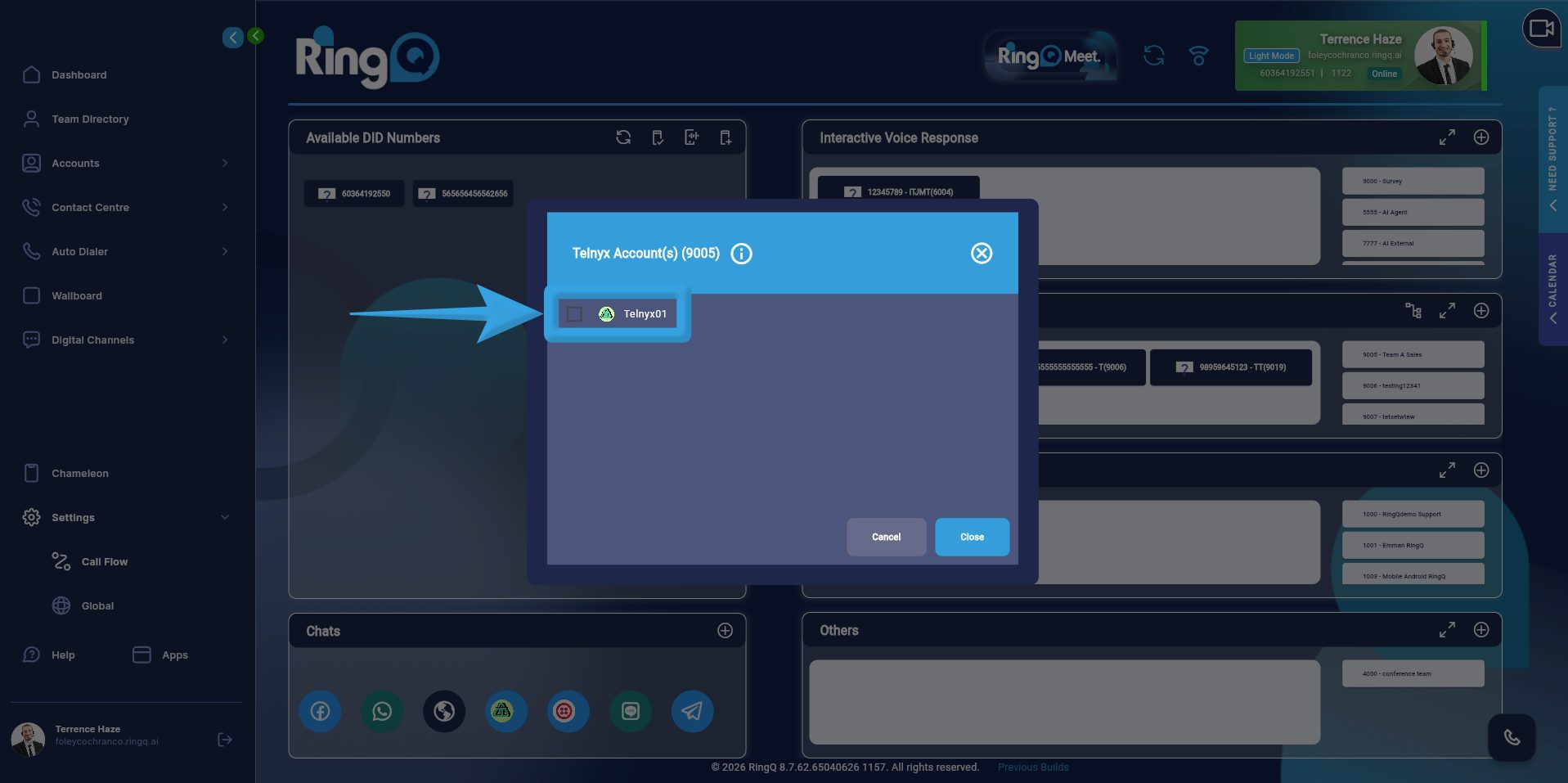Open the Previous Builds link

pos(1032,767)
